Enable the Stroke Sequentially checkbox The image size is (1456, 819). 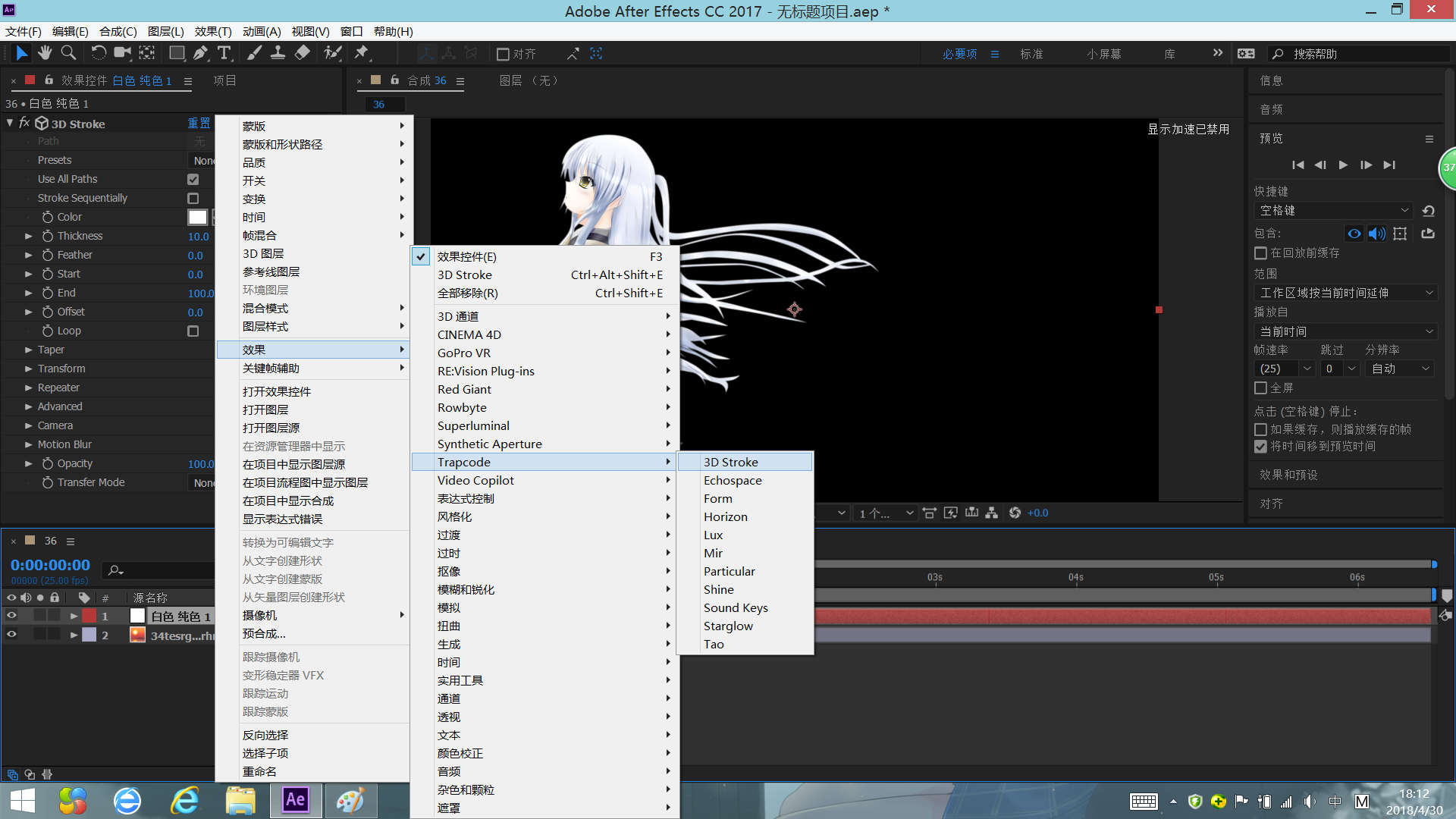193,199
